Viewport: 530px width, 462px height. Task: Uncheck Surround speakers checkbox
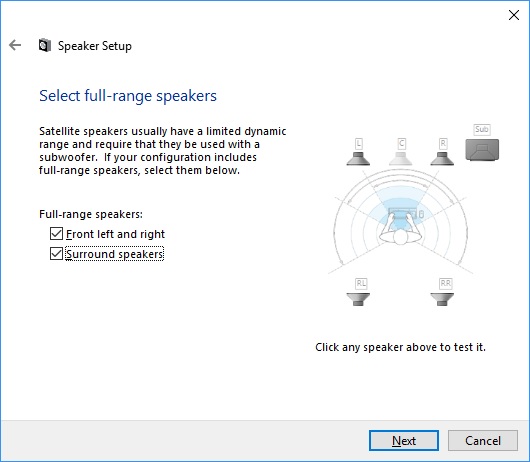tap(56, 253)
